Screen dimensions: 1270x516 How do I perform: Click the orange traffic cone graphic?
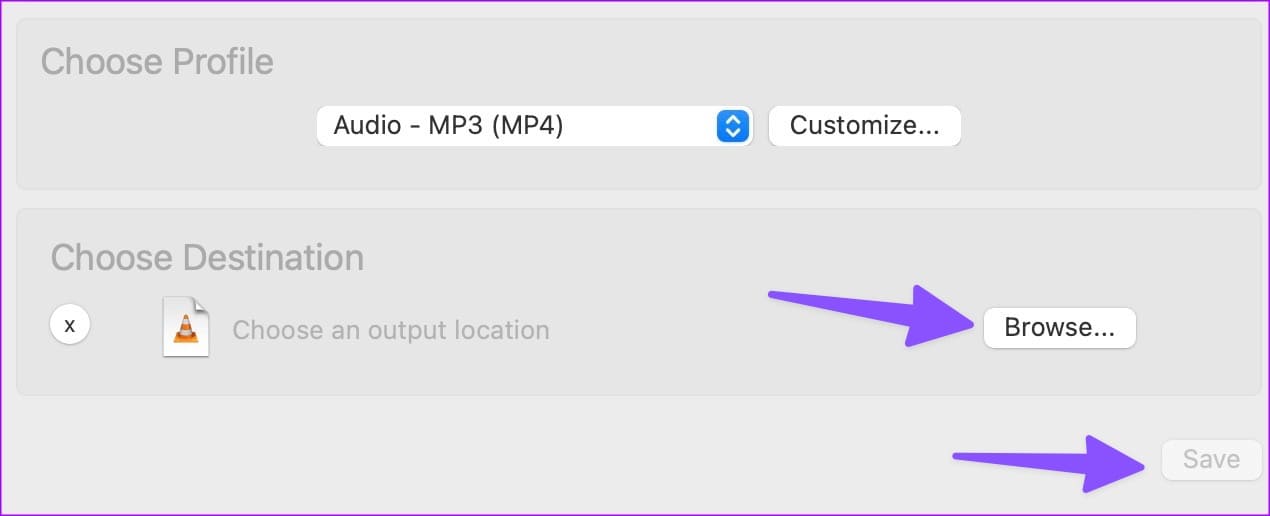pos(186,332)
